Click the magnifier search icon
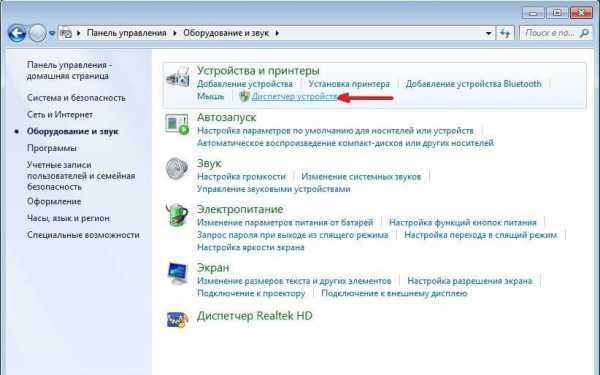The image size is (600, 375). (x=584, y=33)
